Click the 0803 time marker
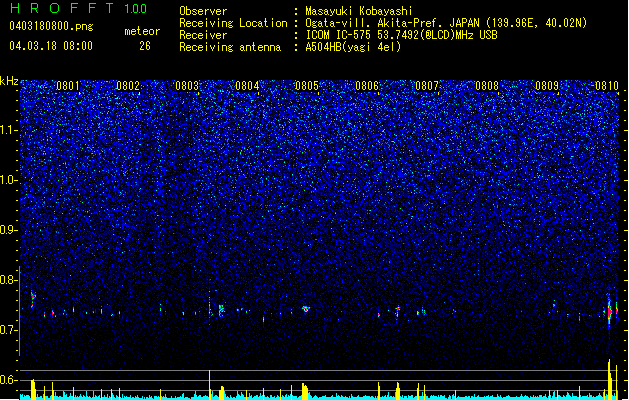629x400 pixels. pos(187,86)
